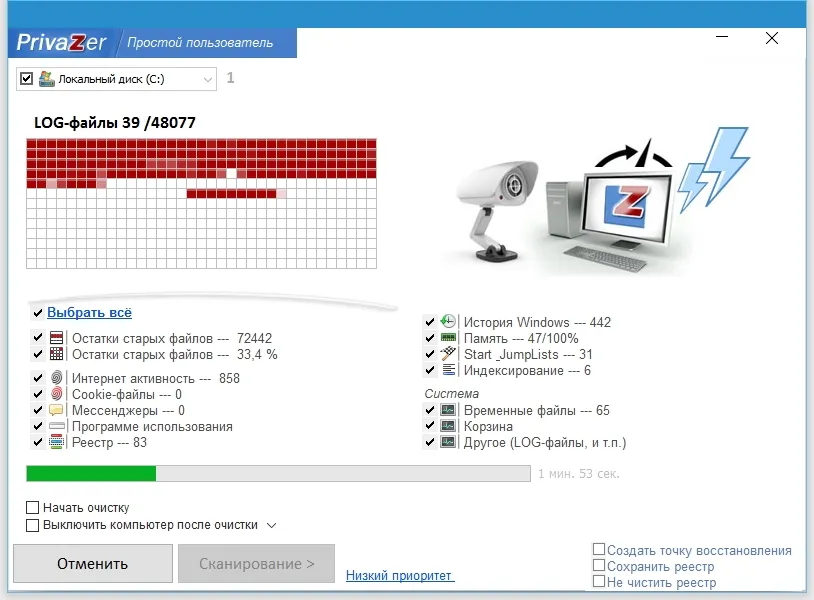Viewport: 814px width, 600px height.
Task: Click the Cookie files red fingerprint icon
Action: (x=57, y=393)
